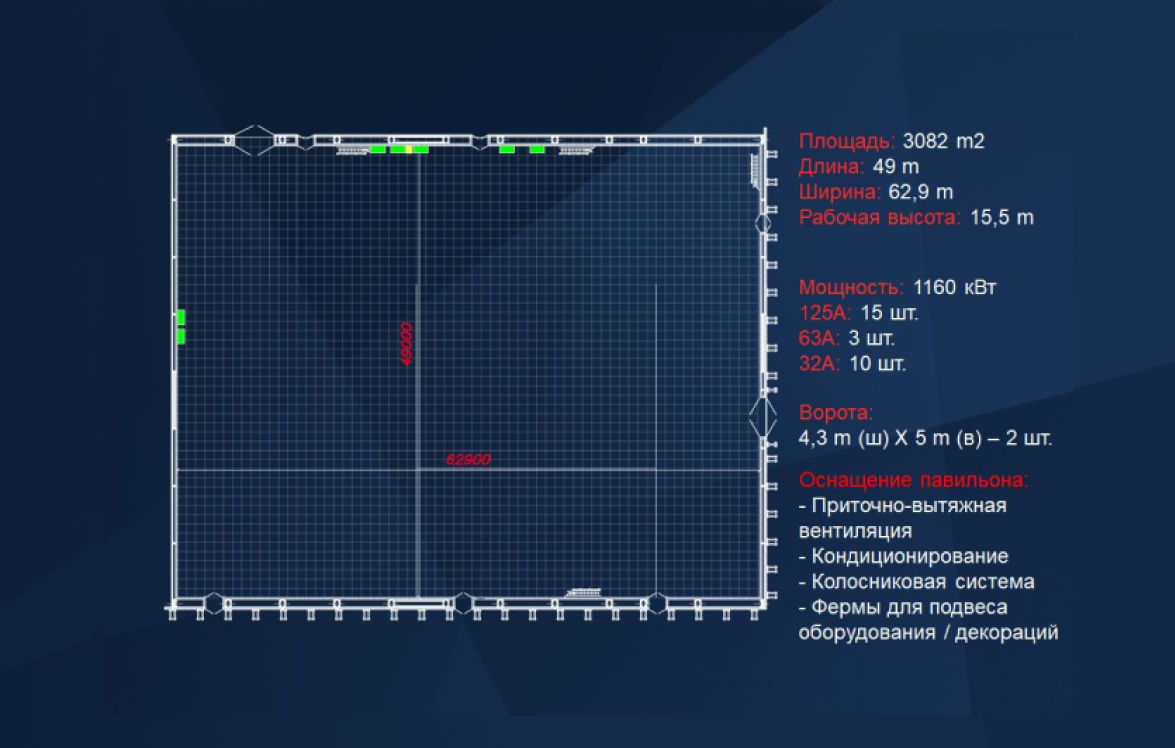Select the "10 шт." quantity value
The image size is (1175, 748).
click(878, 364)
